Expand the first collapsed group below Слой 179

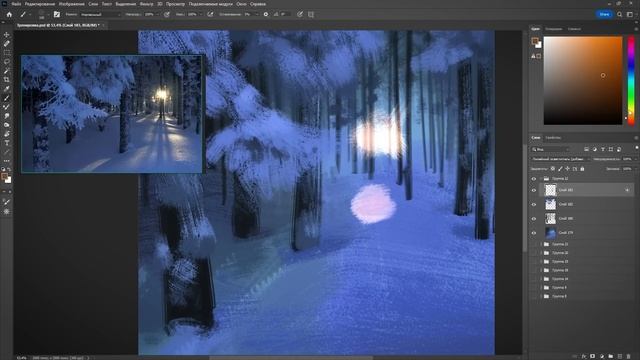[x=541, y=244]
